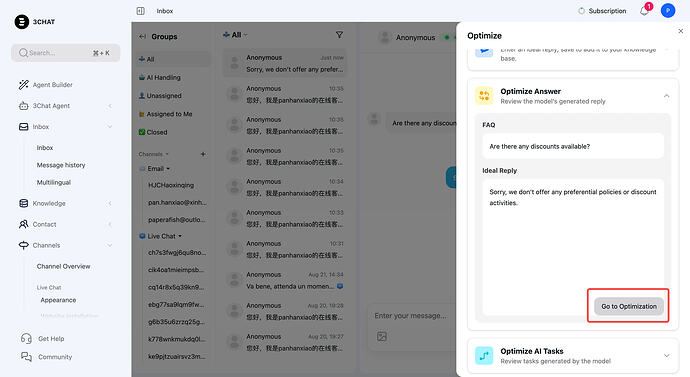Select the AI Handling group
This screenshot has height=377, width=690.
(173, 77)
